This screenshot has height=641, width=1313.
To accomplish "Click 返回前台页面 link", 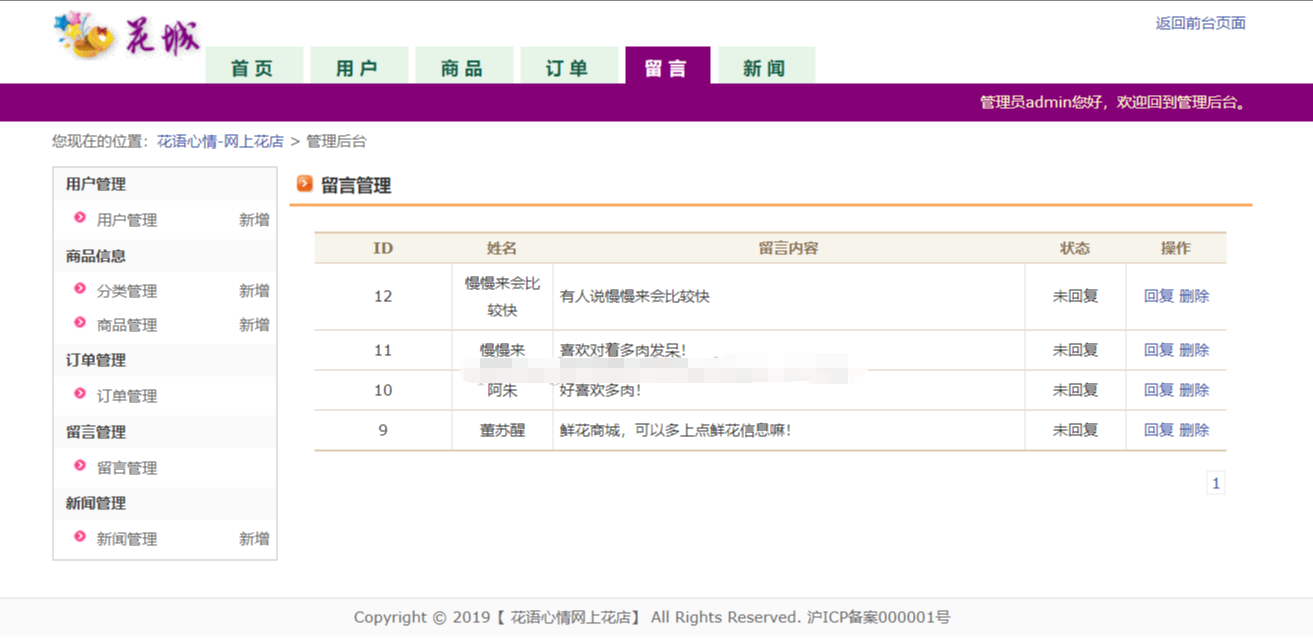I will 1200,23.
